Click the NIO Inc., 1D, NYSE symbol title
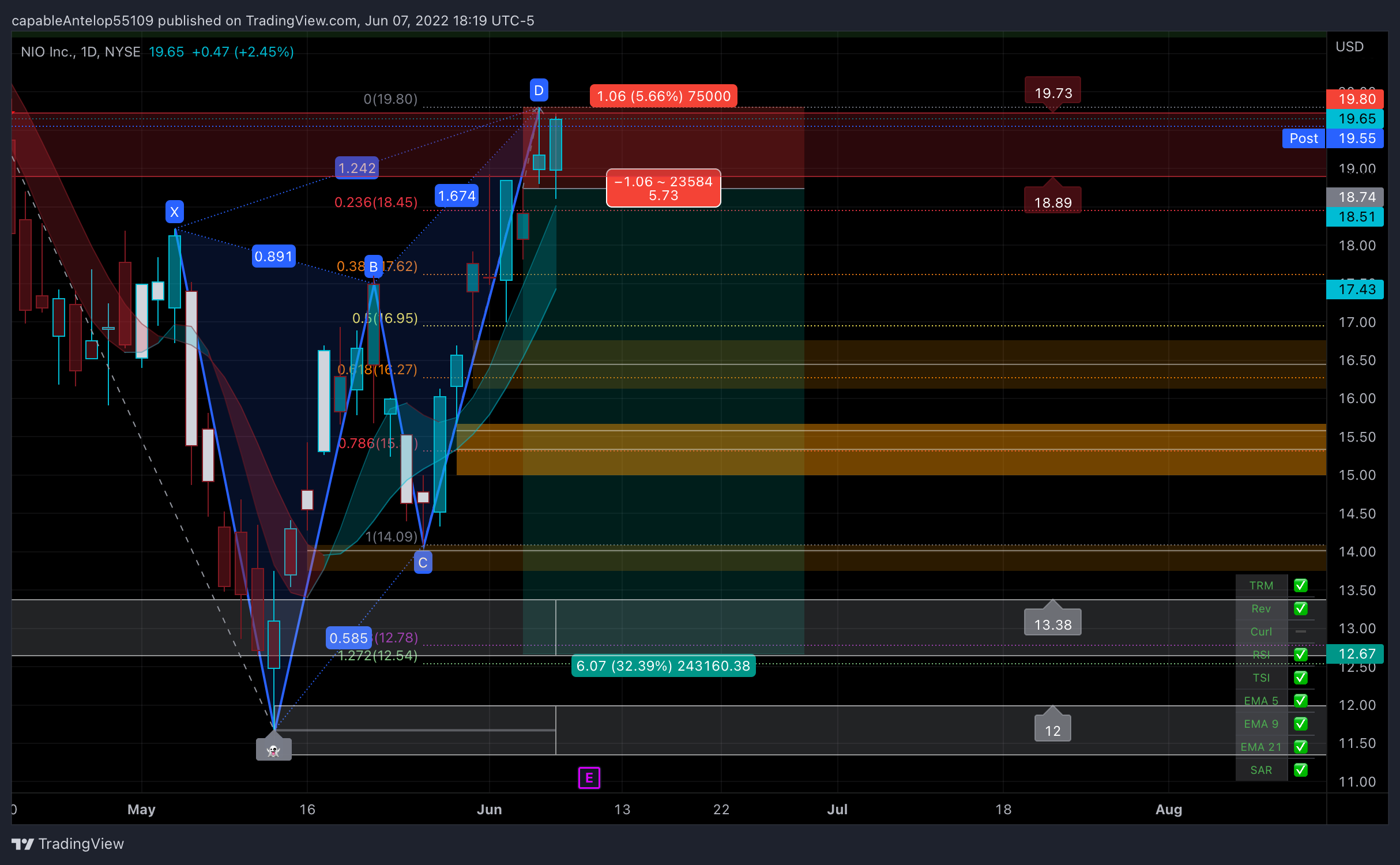 coord(81,52)
